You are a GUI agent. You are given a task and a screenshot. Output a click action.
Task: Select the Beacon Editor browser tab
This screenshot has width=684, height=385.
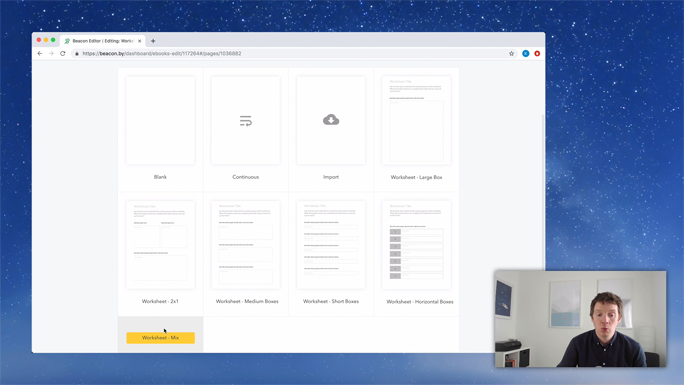(103, 41)
